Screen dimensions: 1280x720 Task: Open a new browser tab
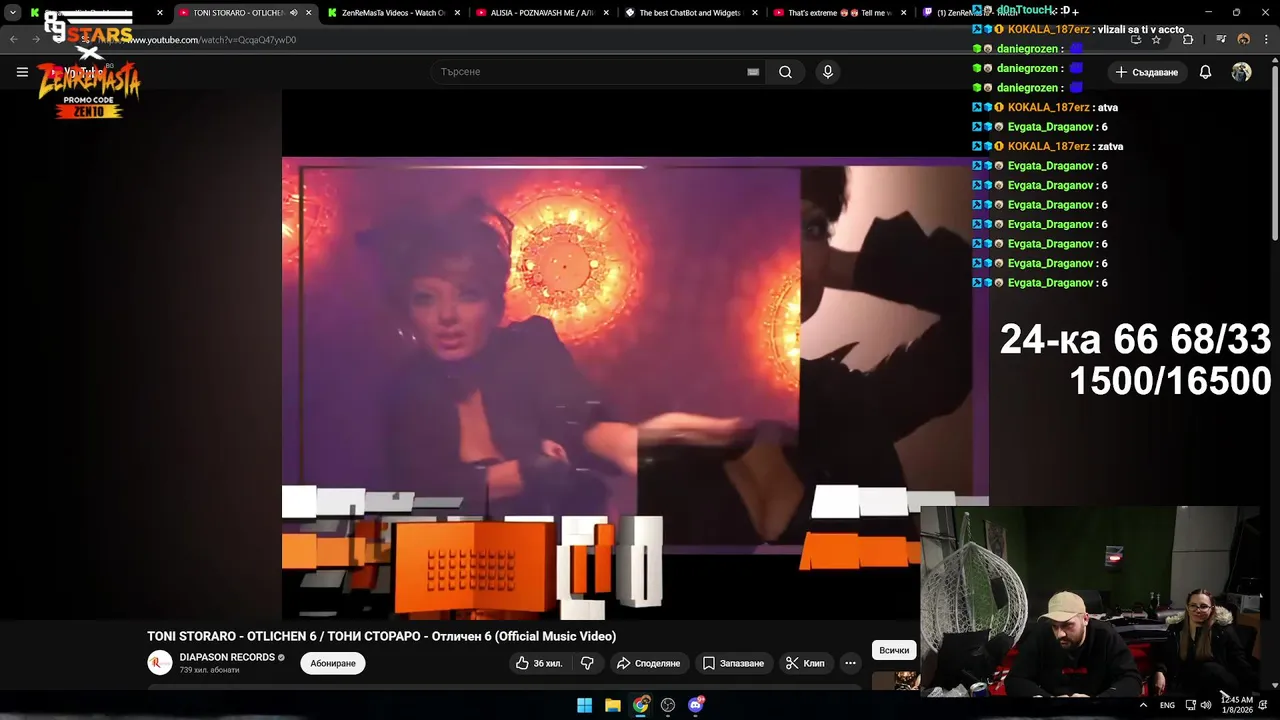coord(1076,12)
